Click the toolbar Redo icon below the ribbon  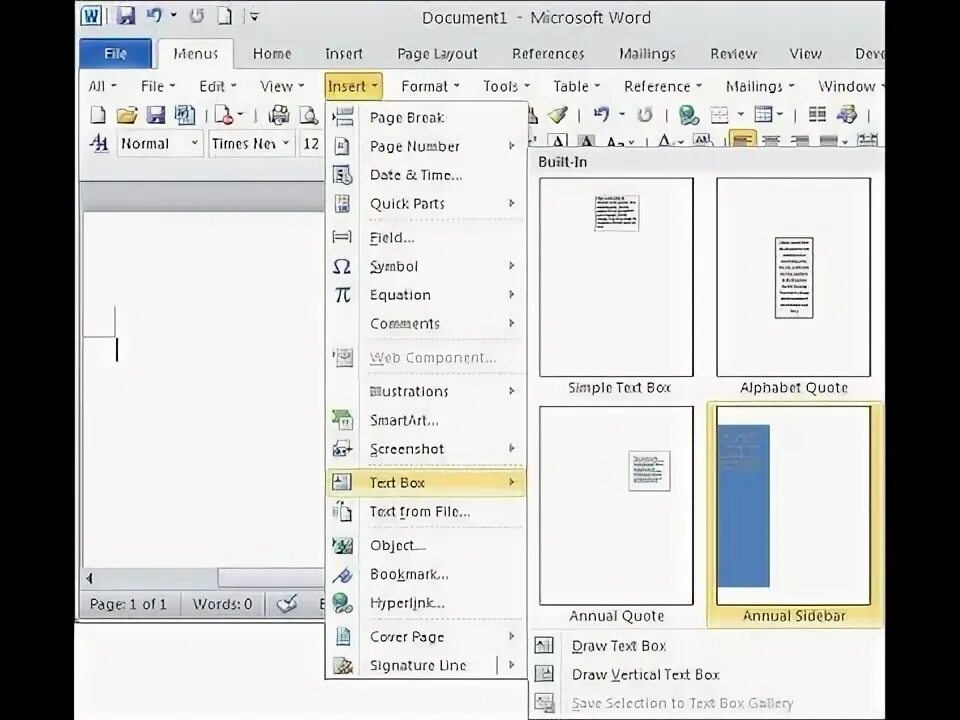tap(645, 114)
